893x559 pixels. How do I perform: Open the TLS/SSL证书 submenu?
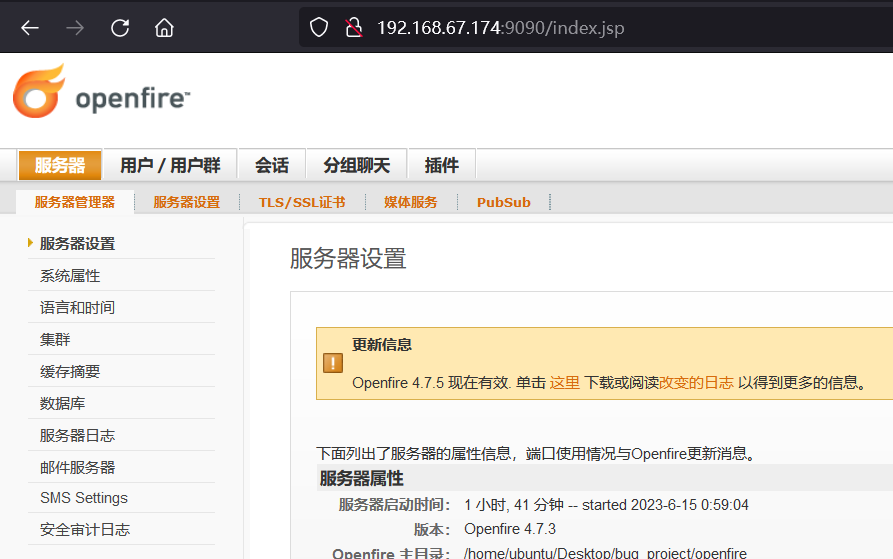click(301, 202)
